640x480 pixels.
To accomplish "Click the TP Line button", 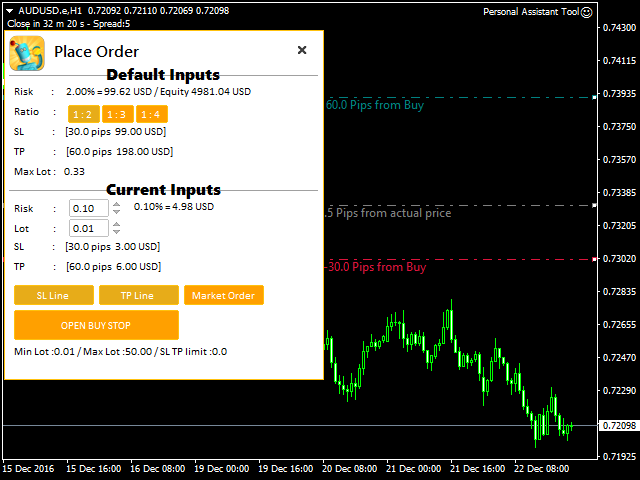I will click(139, 295).
